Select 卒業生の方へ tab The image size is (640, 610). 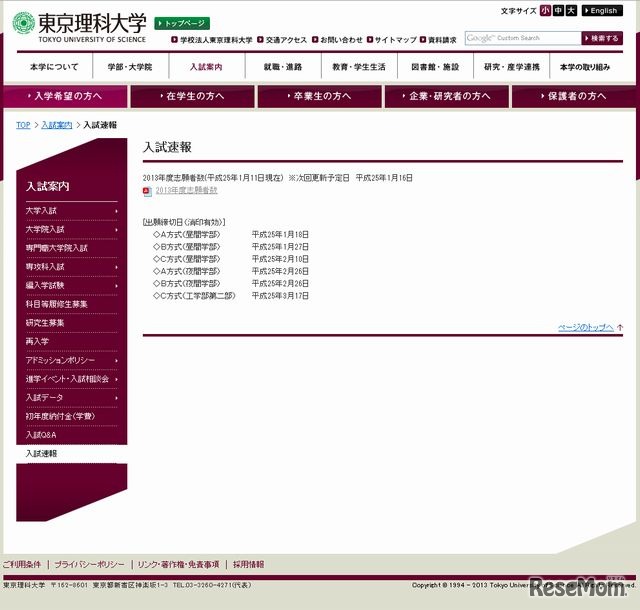[x=320, y=96]
